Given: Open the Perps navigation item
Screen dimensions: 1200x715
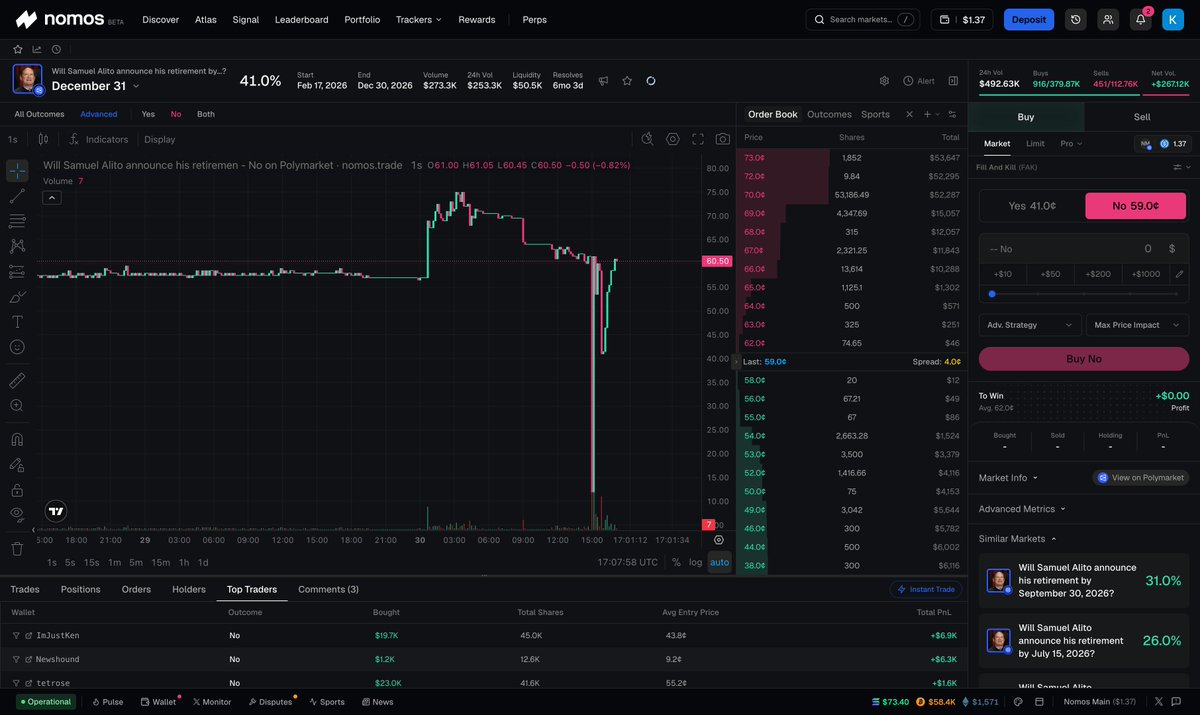Looking at the screenshot, I should click(x=534, y=19).
